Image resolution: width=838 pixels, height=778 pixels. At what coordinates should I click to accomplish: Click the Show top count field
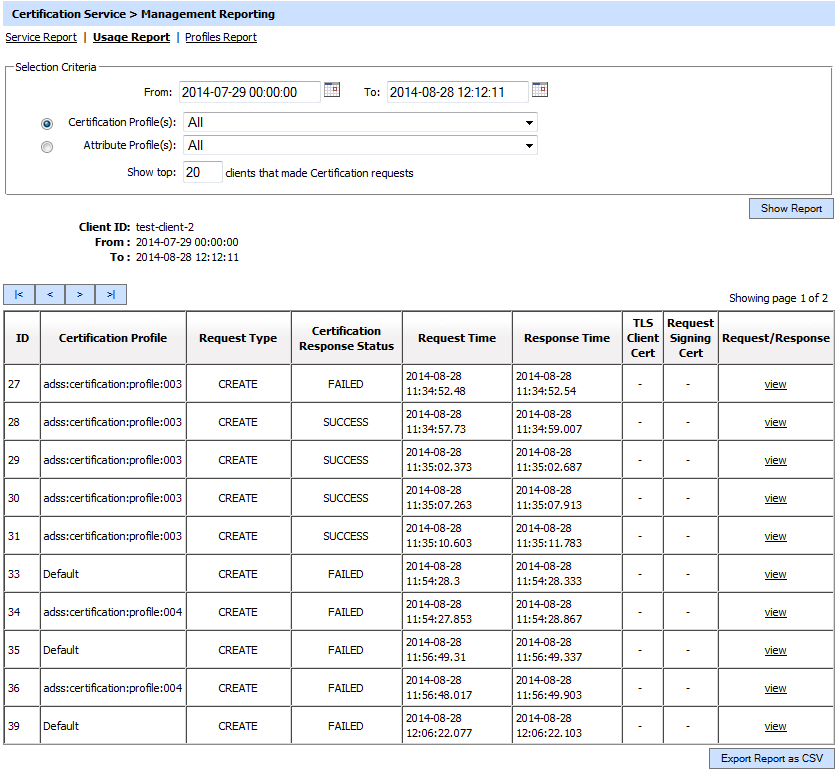pyautogui.click(x=203, y=172)
